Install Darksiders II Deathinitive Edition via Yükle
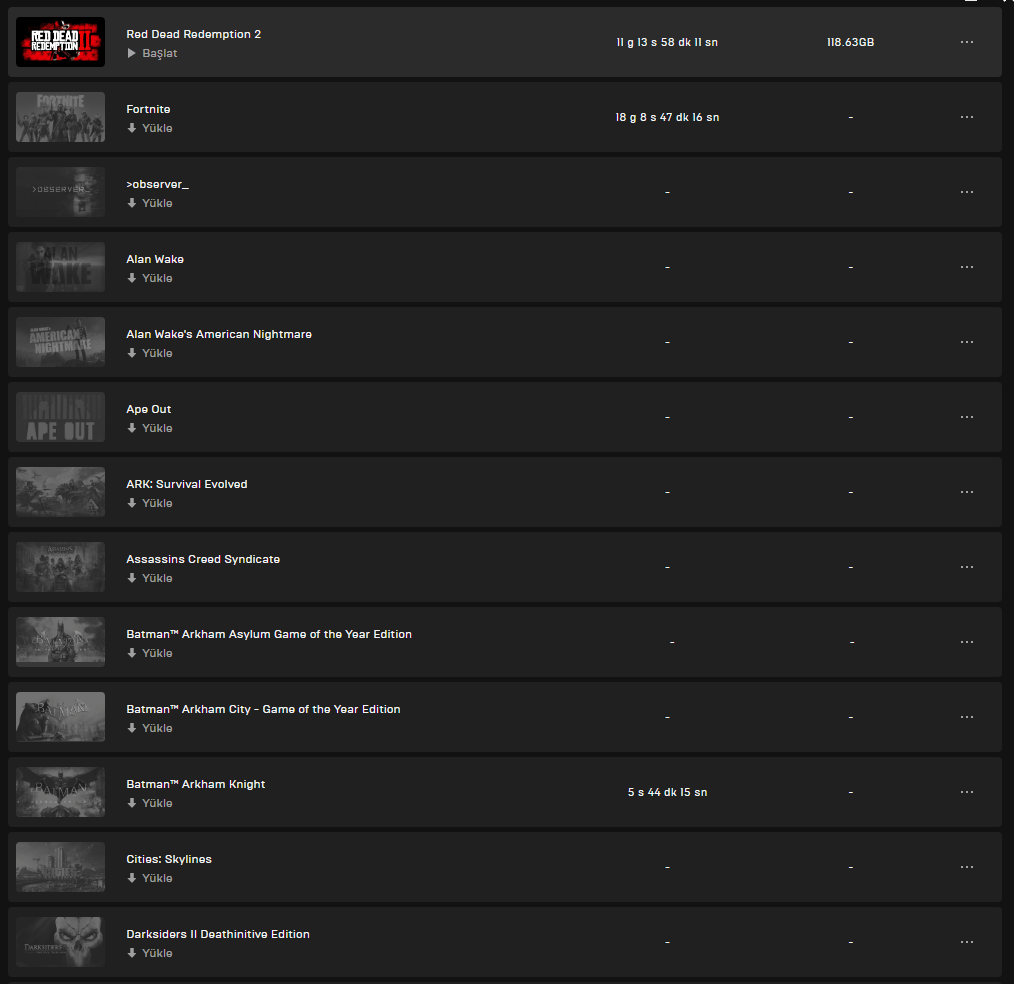Viewport: 1014px width, 984px height. tap(150, 953)
